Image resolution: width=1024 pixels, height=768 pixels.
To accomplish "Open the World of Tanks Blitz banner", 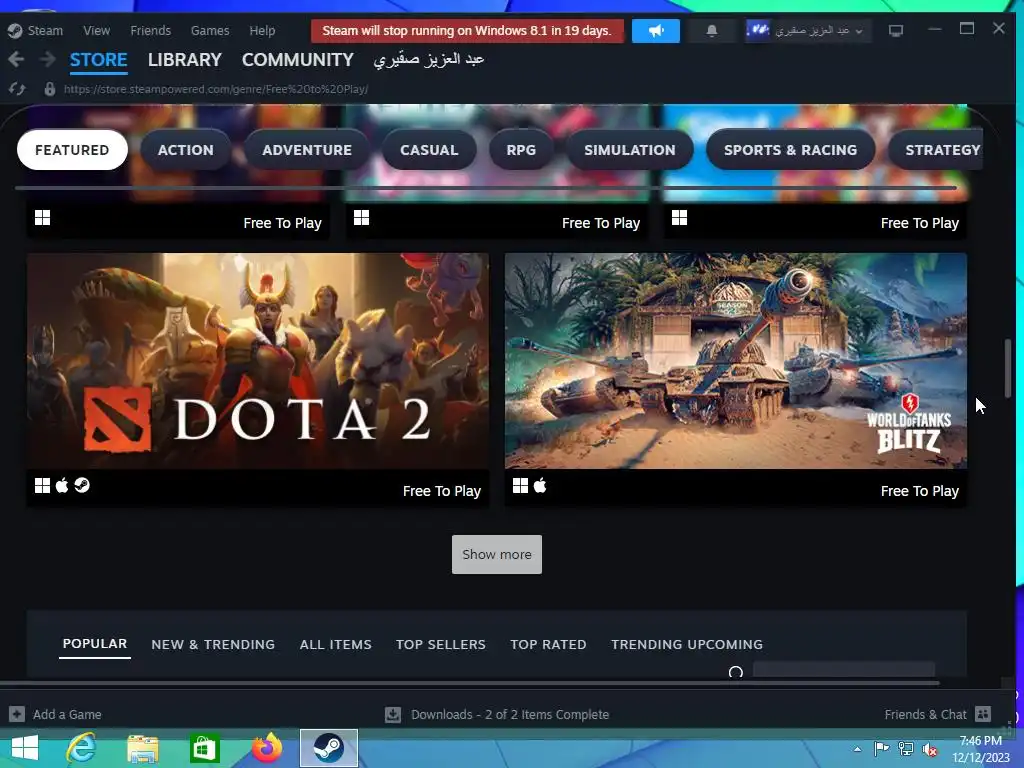I will [x=736, y=360].
